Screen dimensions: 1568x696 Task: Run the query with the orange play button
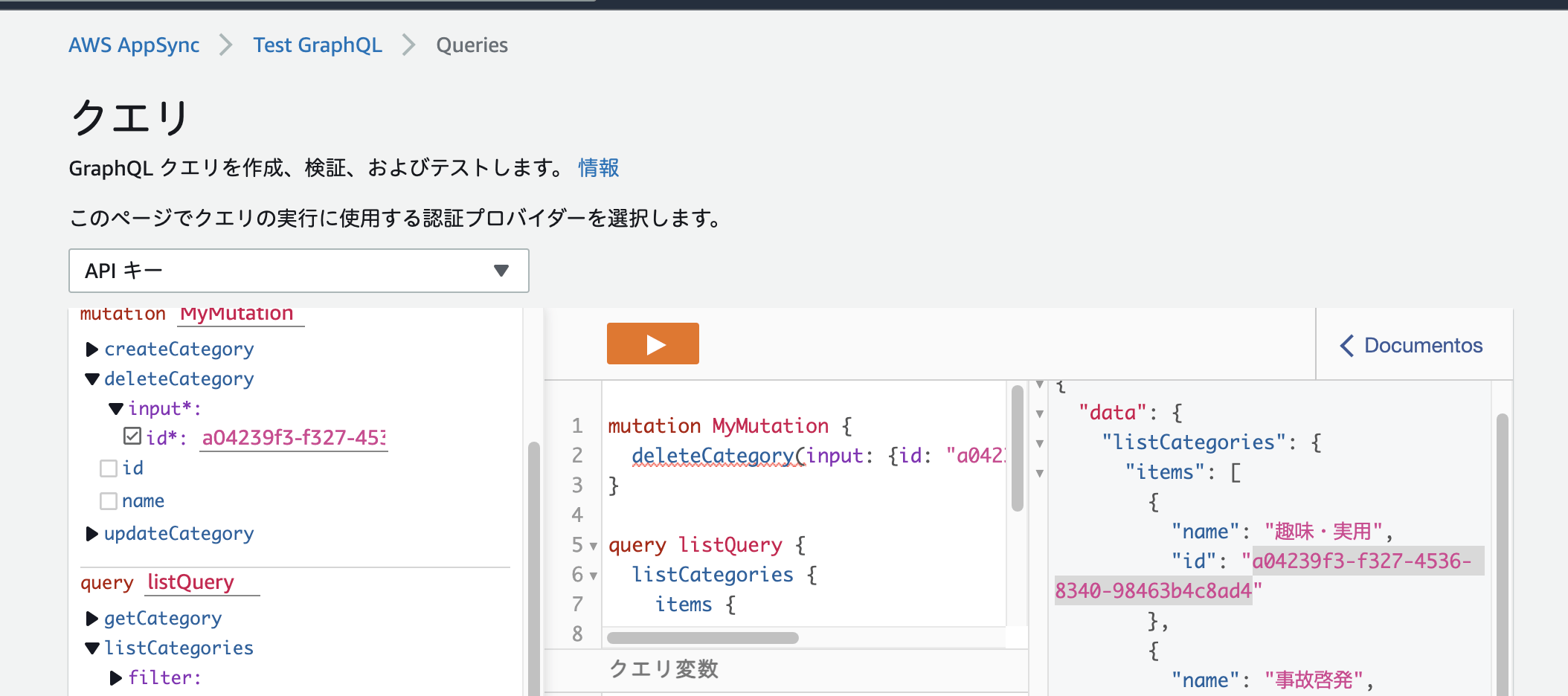652,344
